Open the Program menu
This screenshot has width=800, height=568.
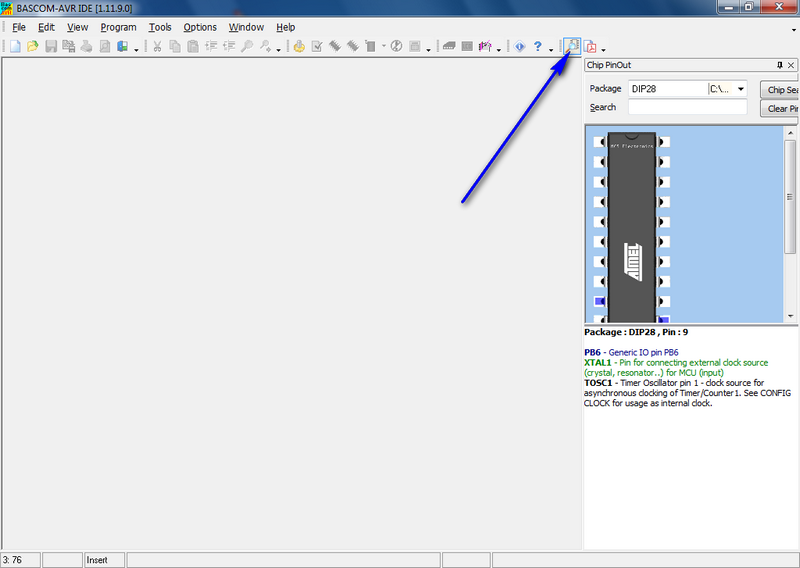click(x=118, y=27)
